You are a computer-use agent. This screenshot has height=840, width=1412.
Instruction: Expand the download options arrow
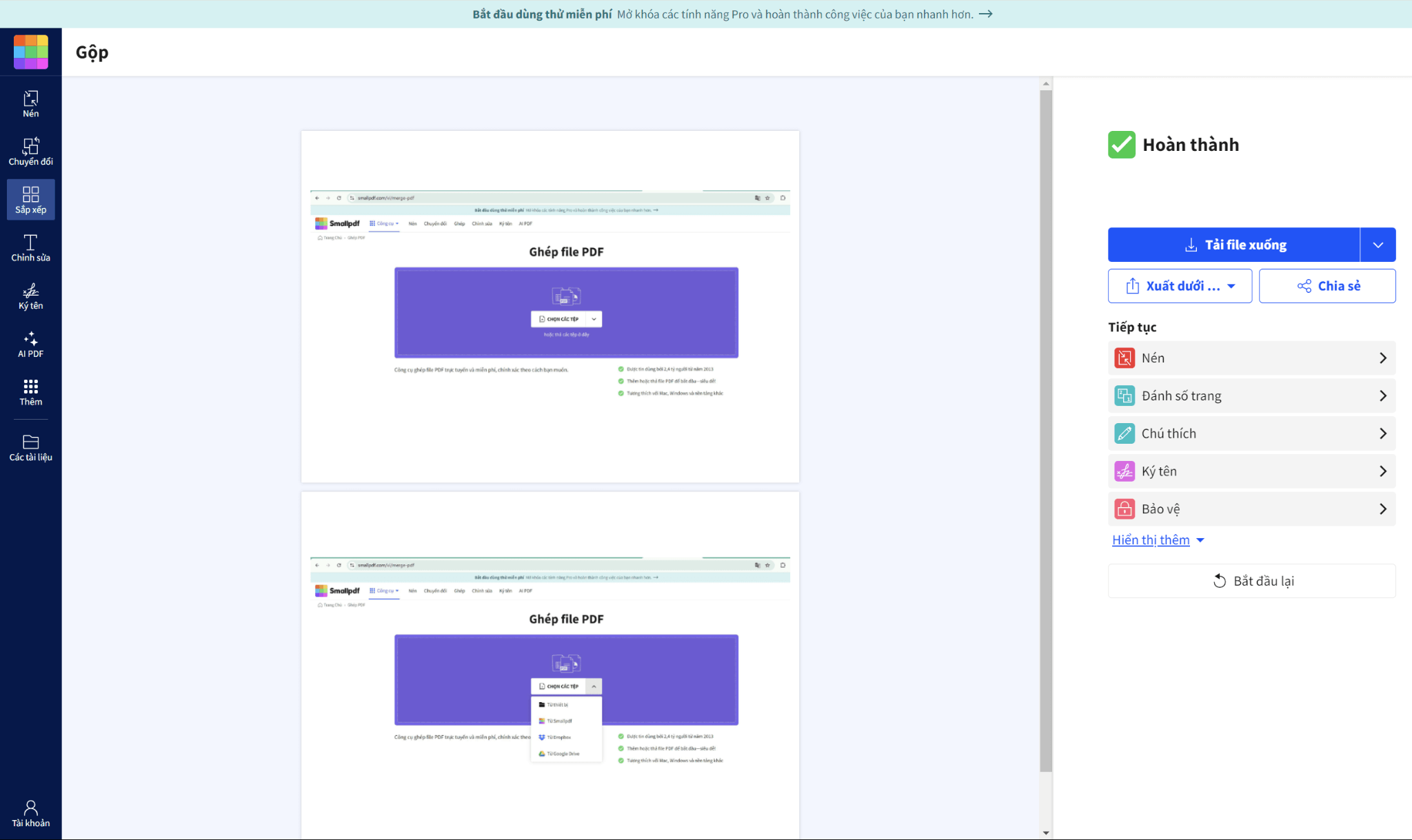click(x=1378, y=245)
